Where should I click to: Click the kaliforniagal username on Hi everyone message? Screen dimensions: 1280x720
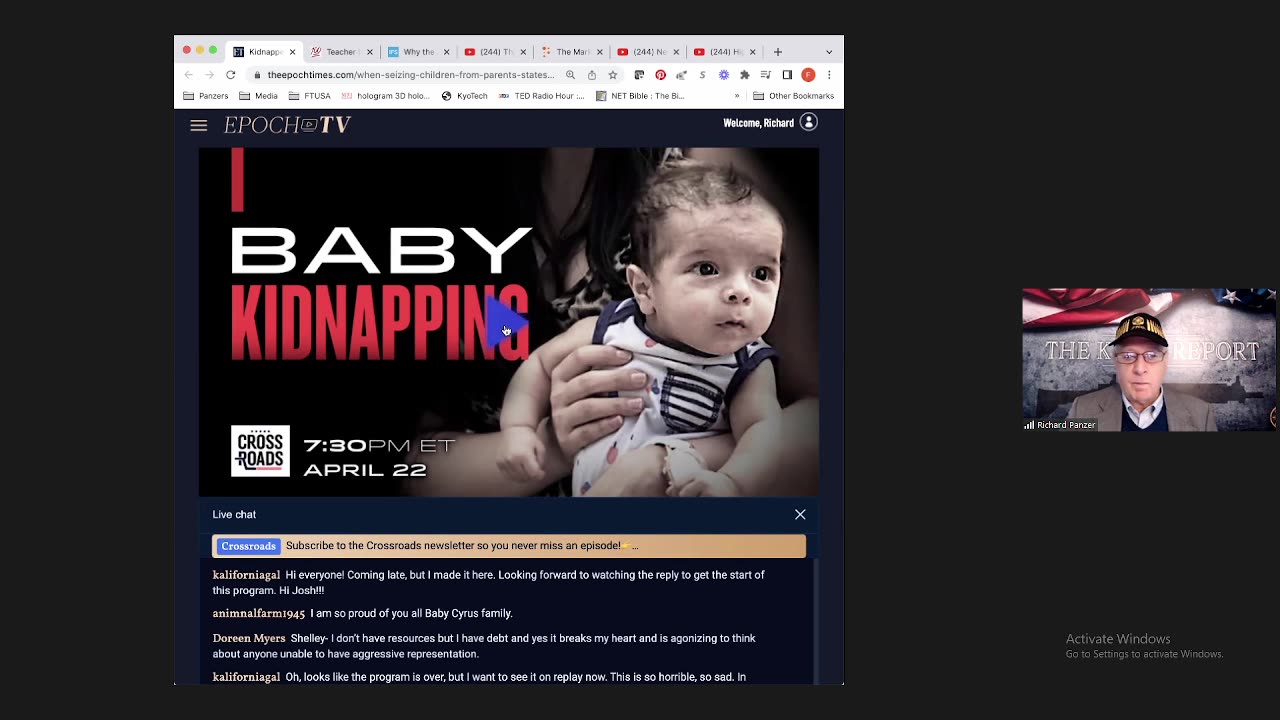(246, 575)
